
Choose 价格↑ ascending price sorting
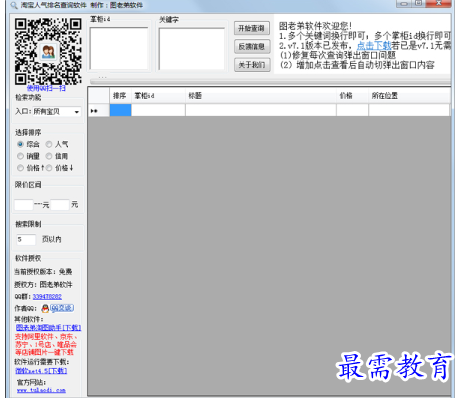(20, 168)
